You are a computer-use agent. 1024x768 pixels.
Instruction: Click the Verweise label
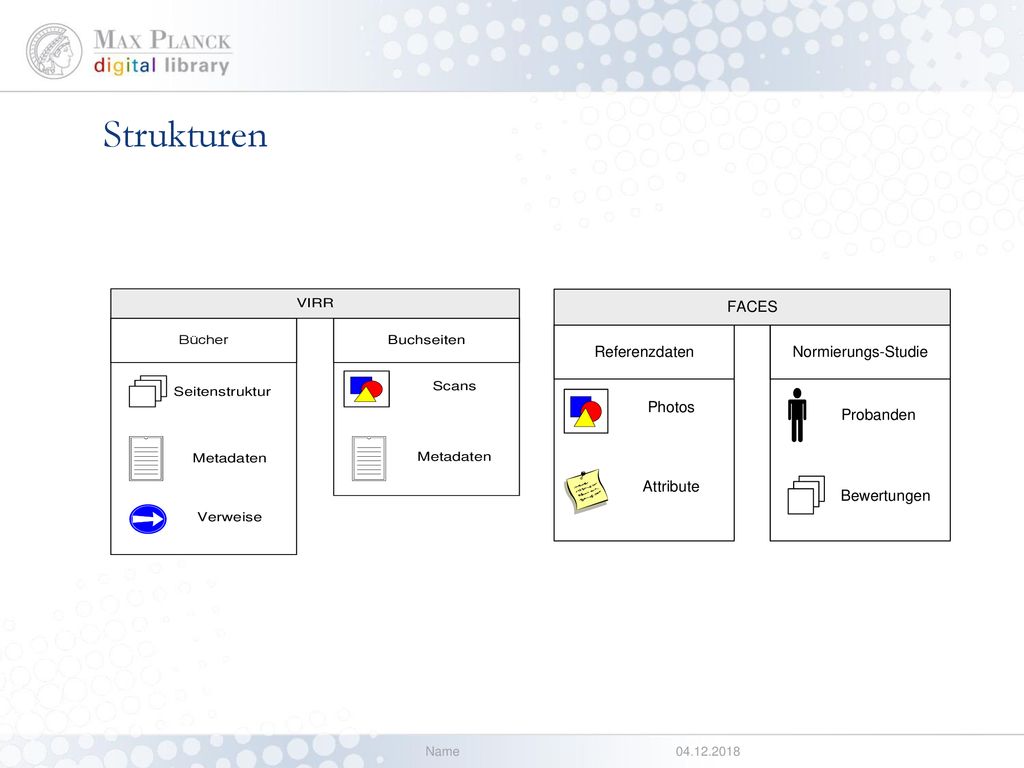coord(229,517)
